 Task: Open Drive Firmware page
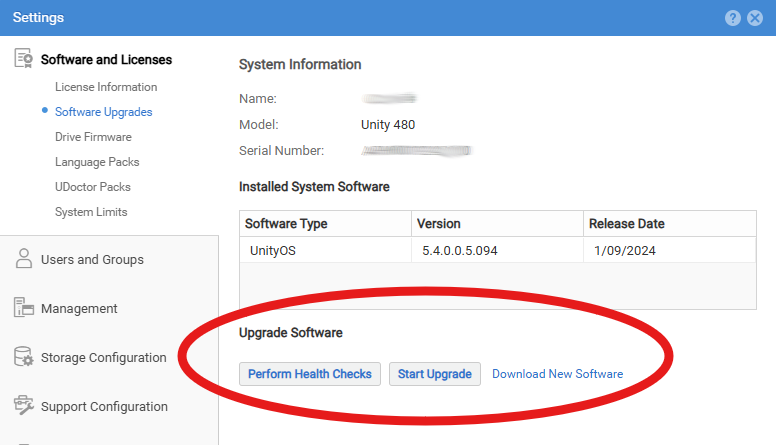tap(93, 137)
